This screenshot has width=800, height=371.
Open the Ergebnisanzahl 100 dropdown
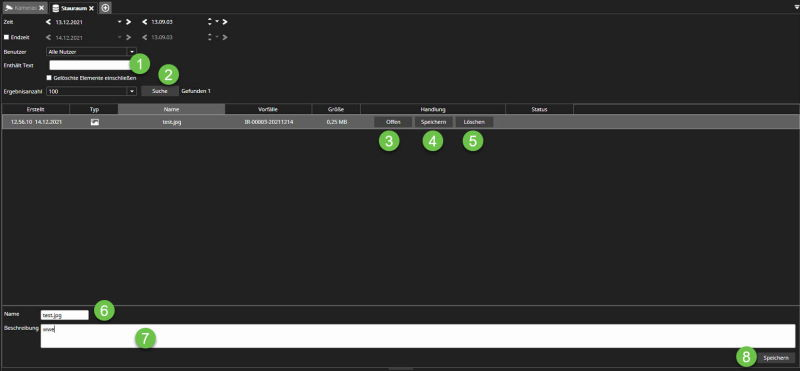pos(91,91)
